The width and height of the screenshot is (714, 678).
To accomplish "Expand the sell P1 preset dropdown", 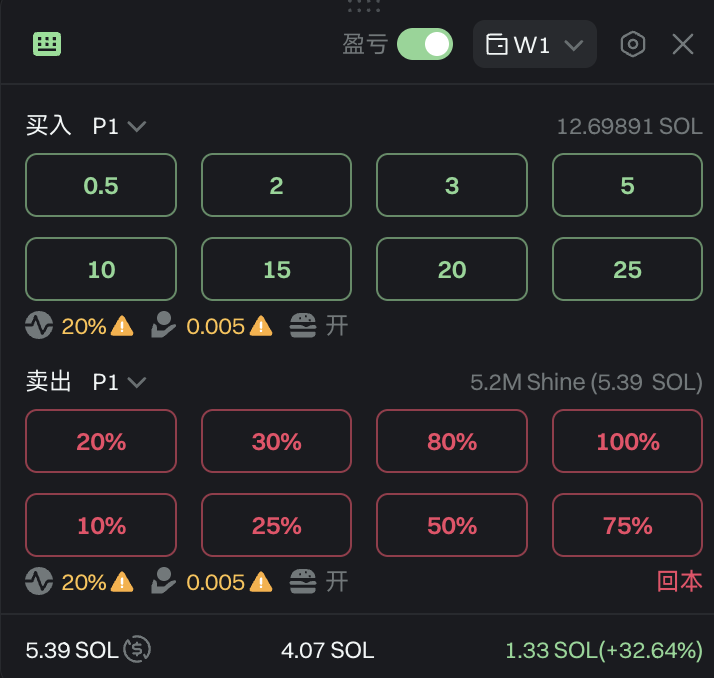I will [x=119, y=382].
